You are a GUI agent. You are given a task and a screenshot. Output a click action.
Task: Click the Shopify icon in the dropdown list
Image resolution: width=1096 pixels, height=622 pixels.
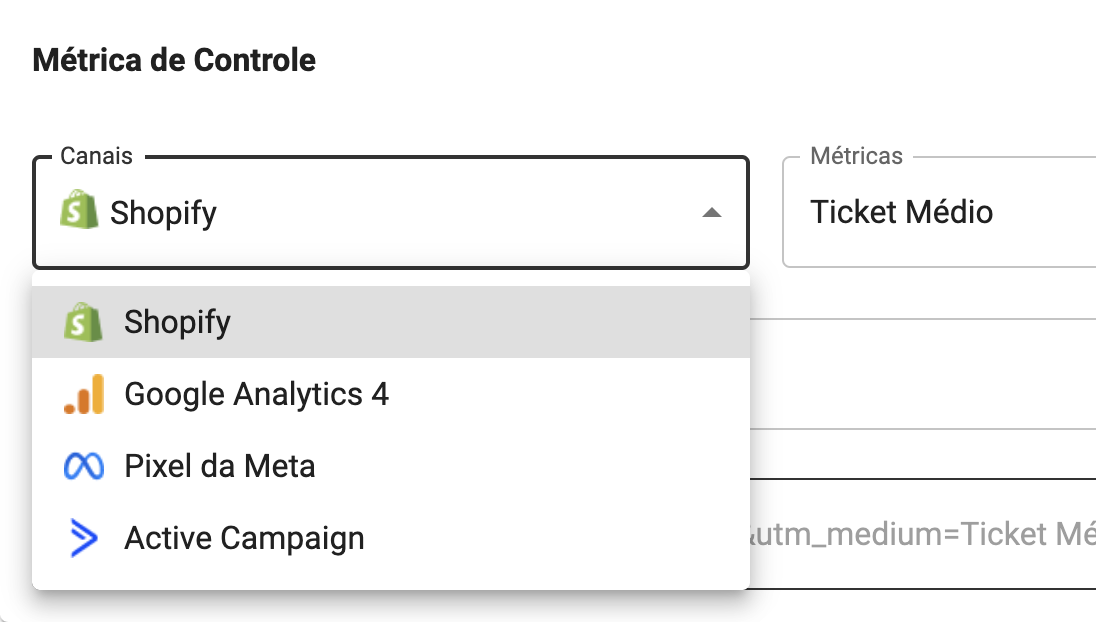pyautogui.click(x=83, y=322)
